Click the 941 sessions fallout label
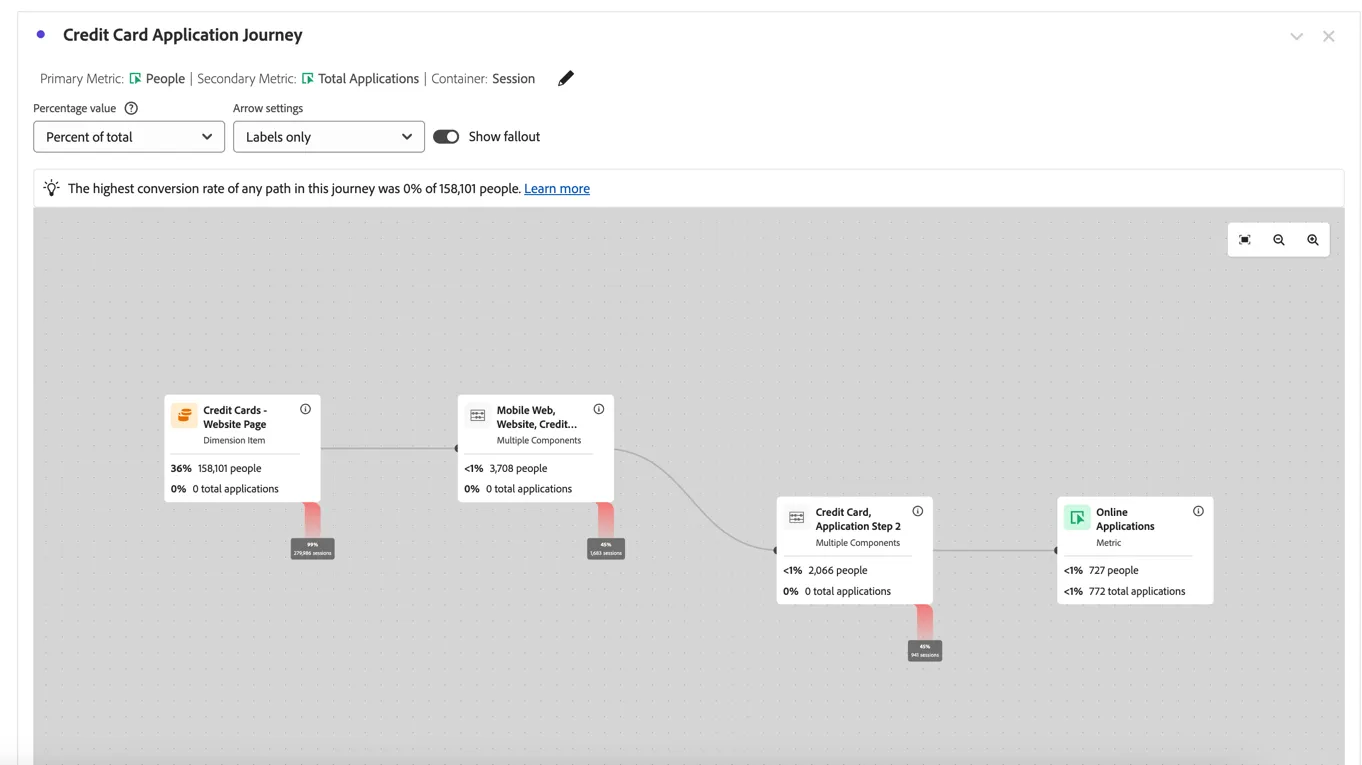The width and height of the screenshot is (1362, 765). click(x=925, y=651)
